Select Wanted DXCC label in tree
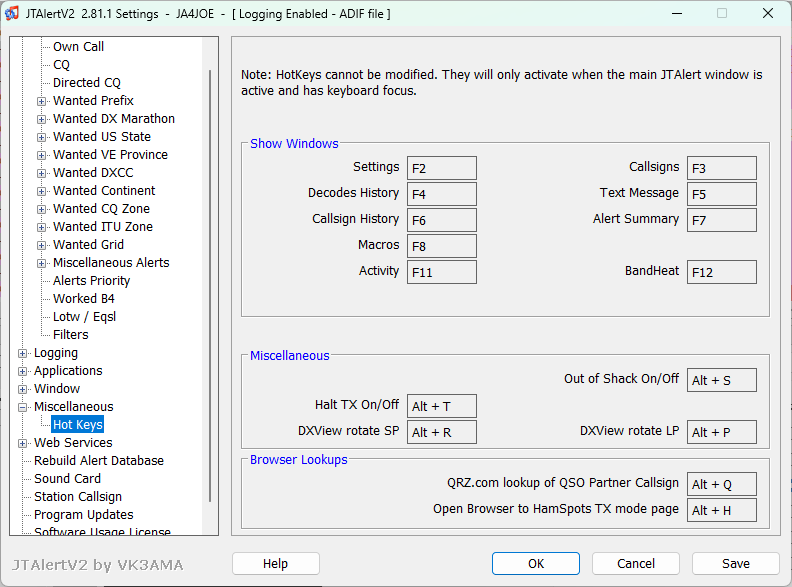 tap(93, 173)
